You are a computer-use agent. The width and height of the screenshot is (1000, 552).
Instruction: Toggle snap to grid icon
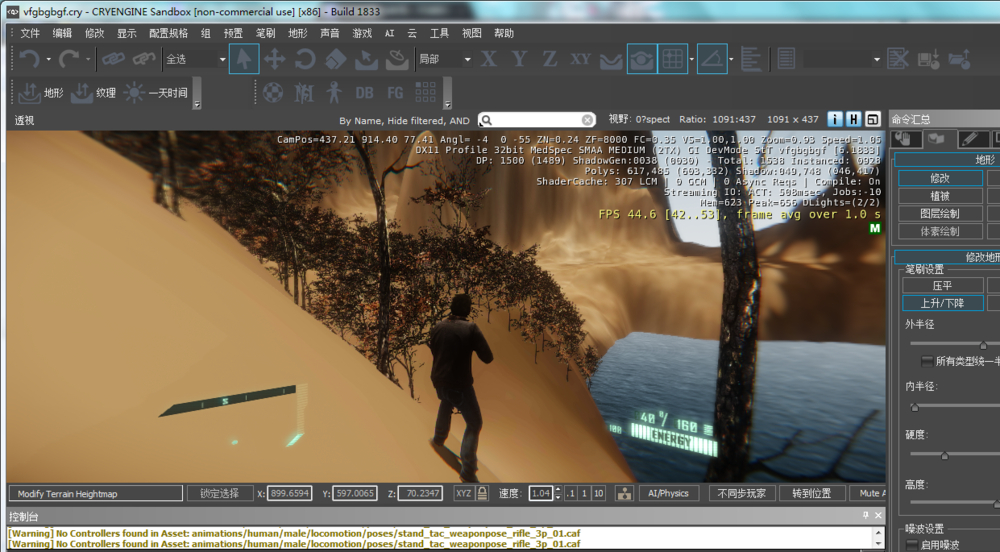click(x=673, y=60)
